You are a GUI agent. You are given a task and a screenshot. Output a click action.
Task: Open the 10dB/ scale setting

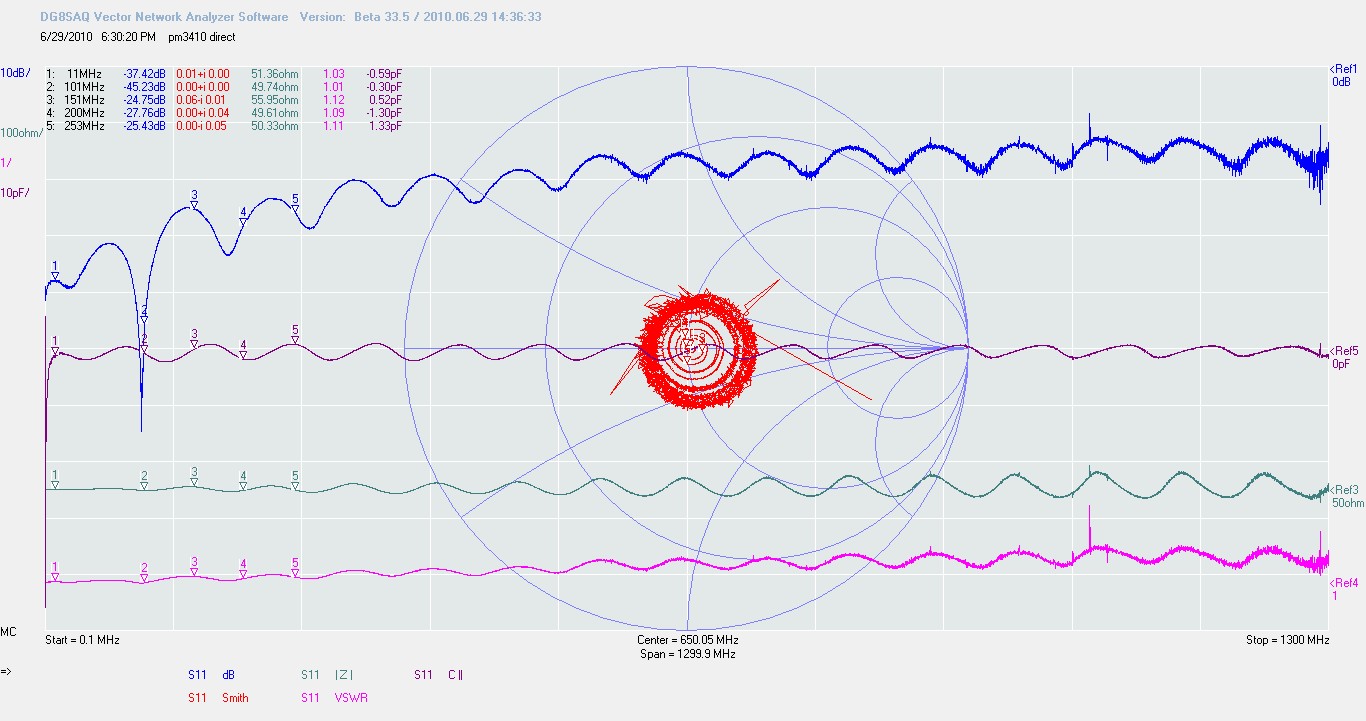15,73
